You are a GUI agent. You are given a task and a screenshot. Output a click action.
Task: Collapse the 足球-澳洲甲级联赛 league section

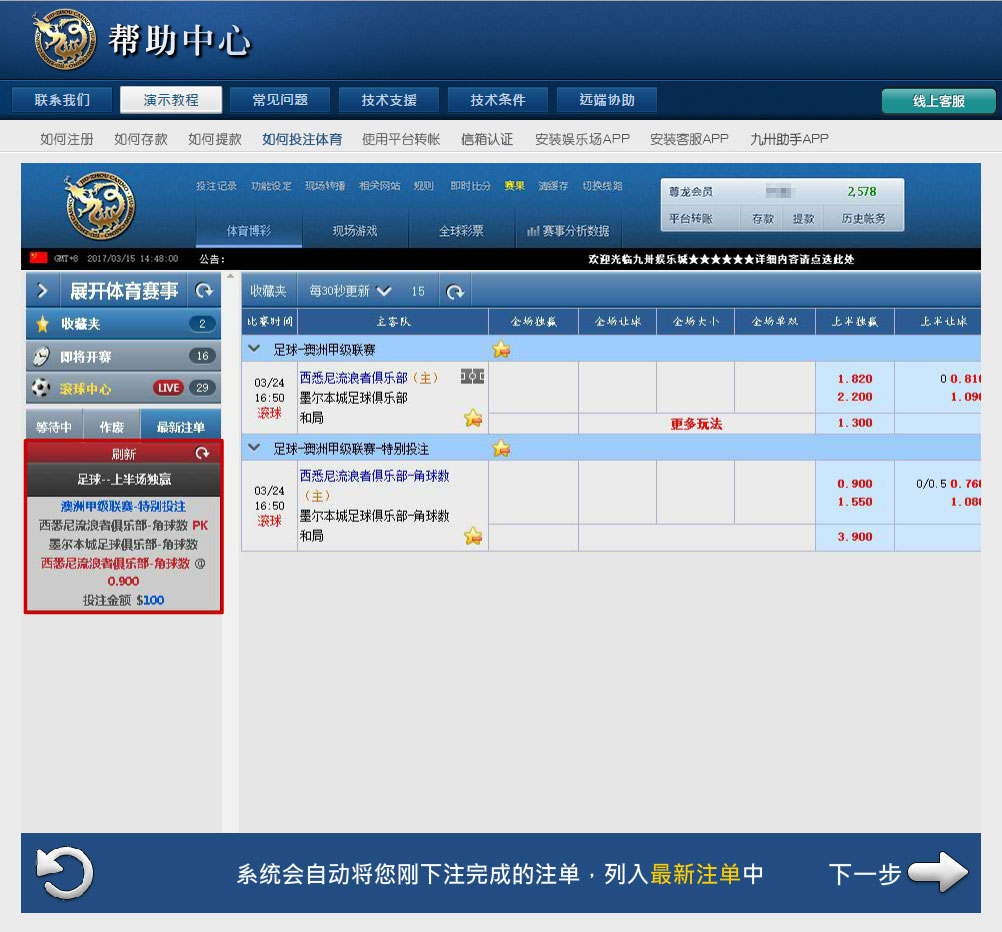tap(254, 349)
